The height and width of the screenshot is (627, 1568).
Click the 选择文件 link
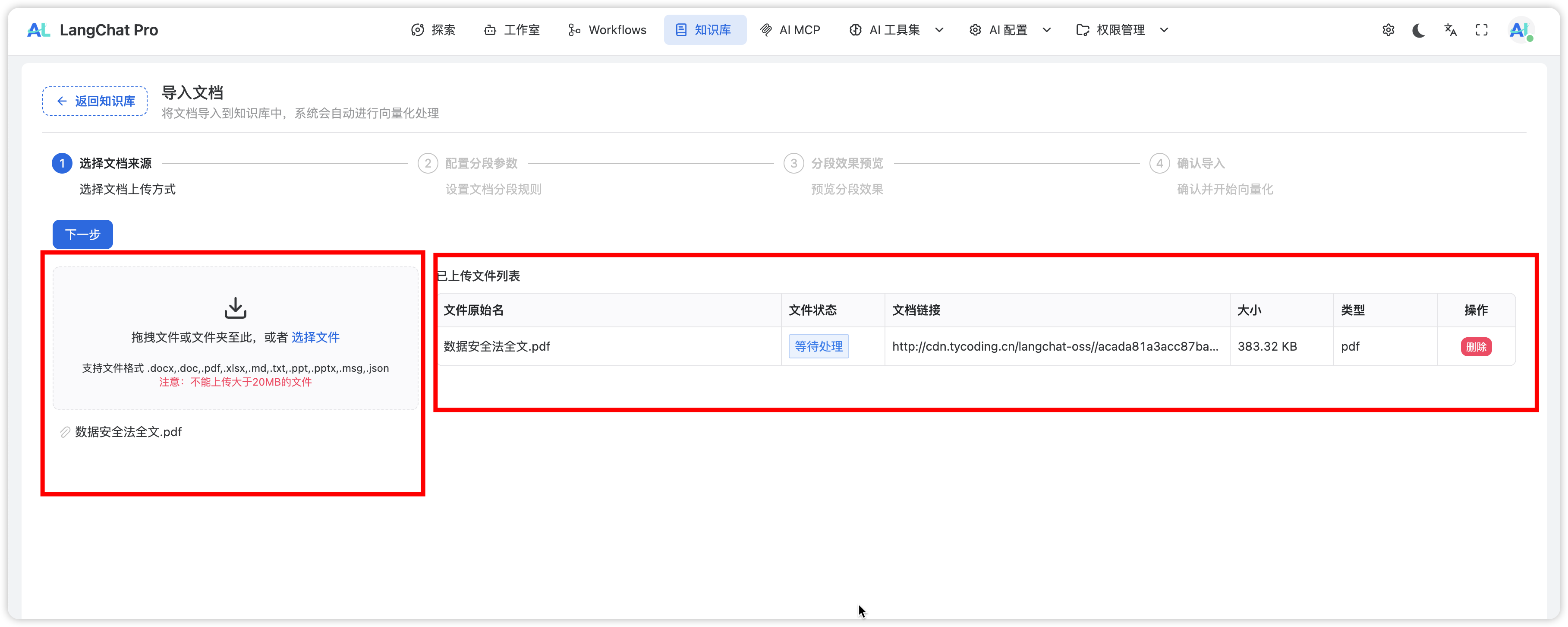pyautogui.click(x=315, y=338)
